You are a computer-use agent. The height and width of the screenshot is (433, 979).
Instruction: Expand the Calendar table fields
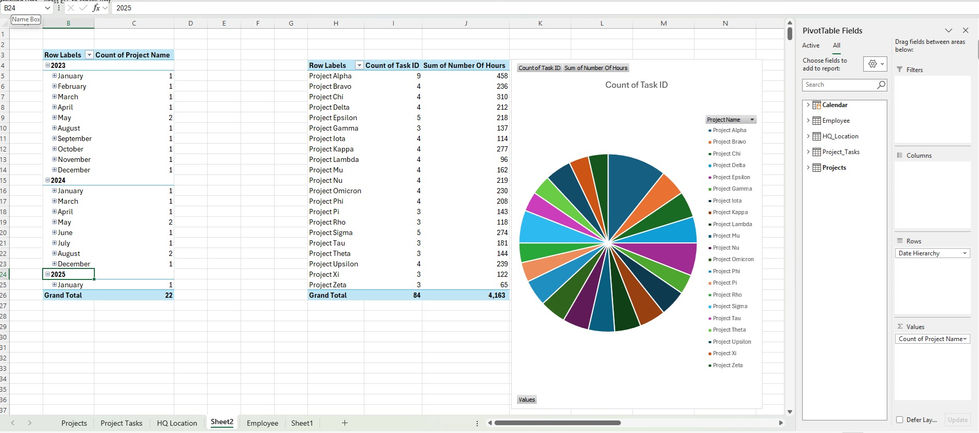(x=808, y=105)
